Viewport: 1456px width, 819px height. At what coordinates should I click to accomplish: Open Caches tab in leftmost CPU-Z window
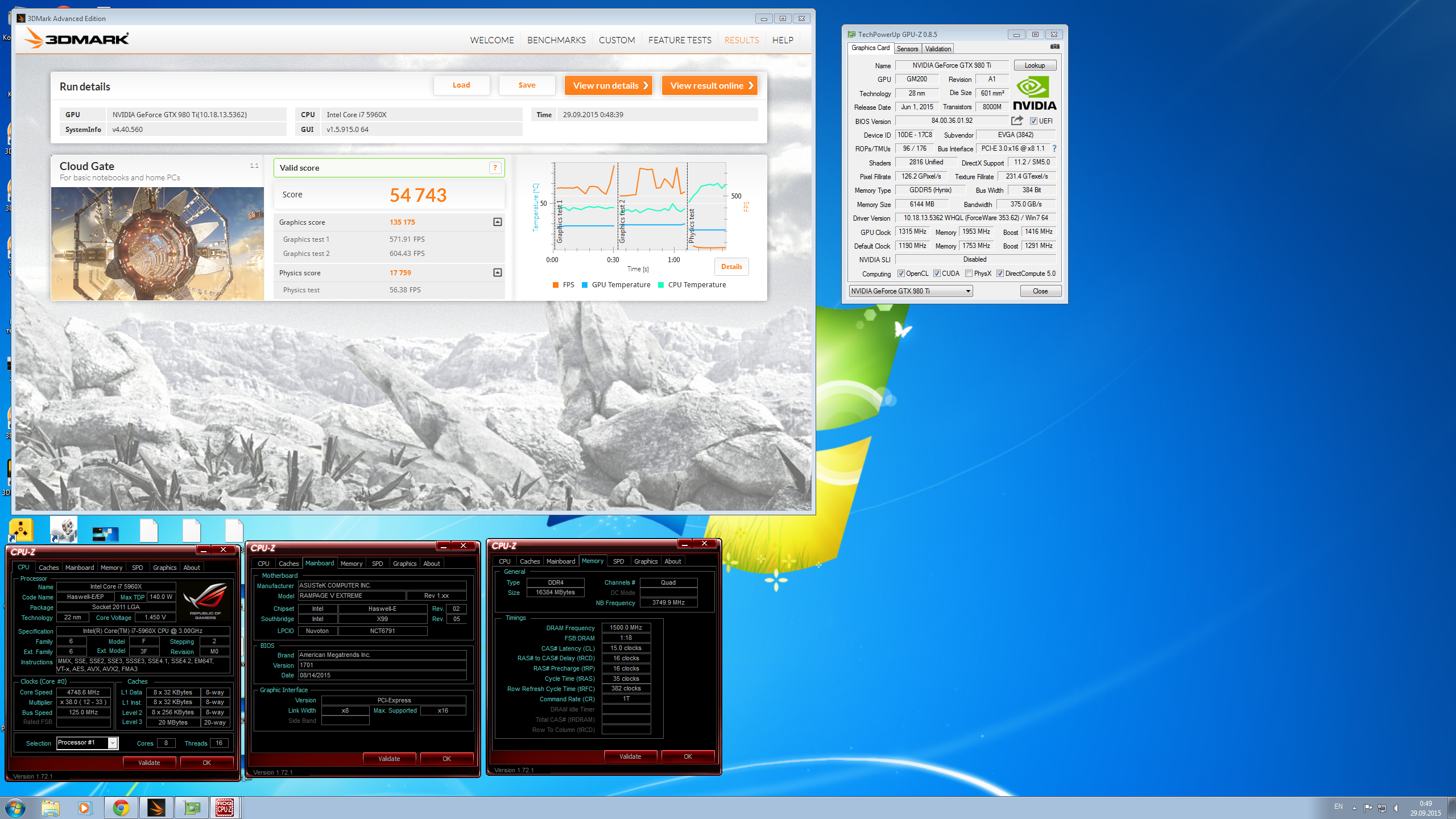point(48,568)
